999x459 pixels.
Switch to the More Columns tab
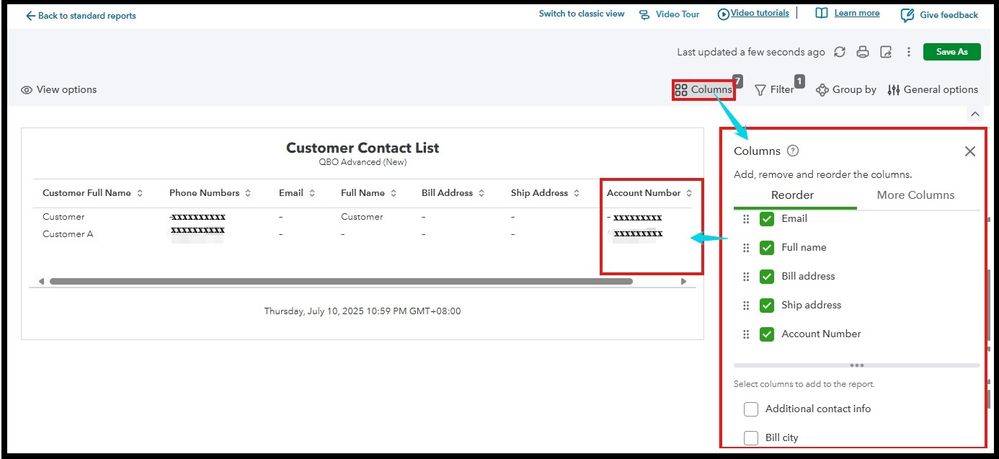[x=916, y=195]
